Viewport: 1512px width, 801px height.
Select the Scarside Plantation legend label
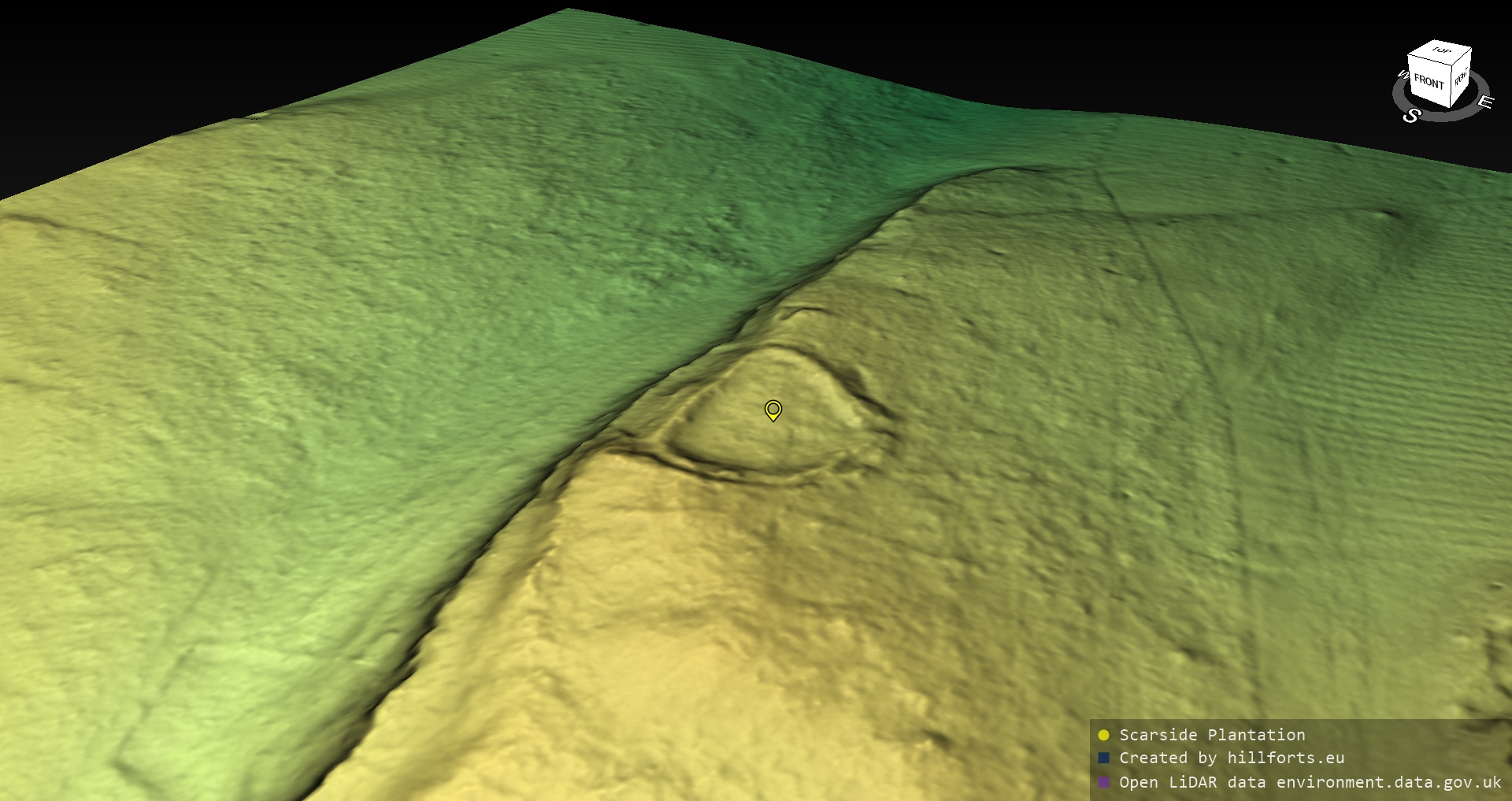(1212, 735)
